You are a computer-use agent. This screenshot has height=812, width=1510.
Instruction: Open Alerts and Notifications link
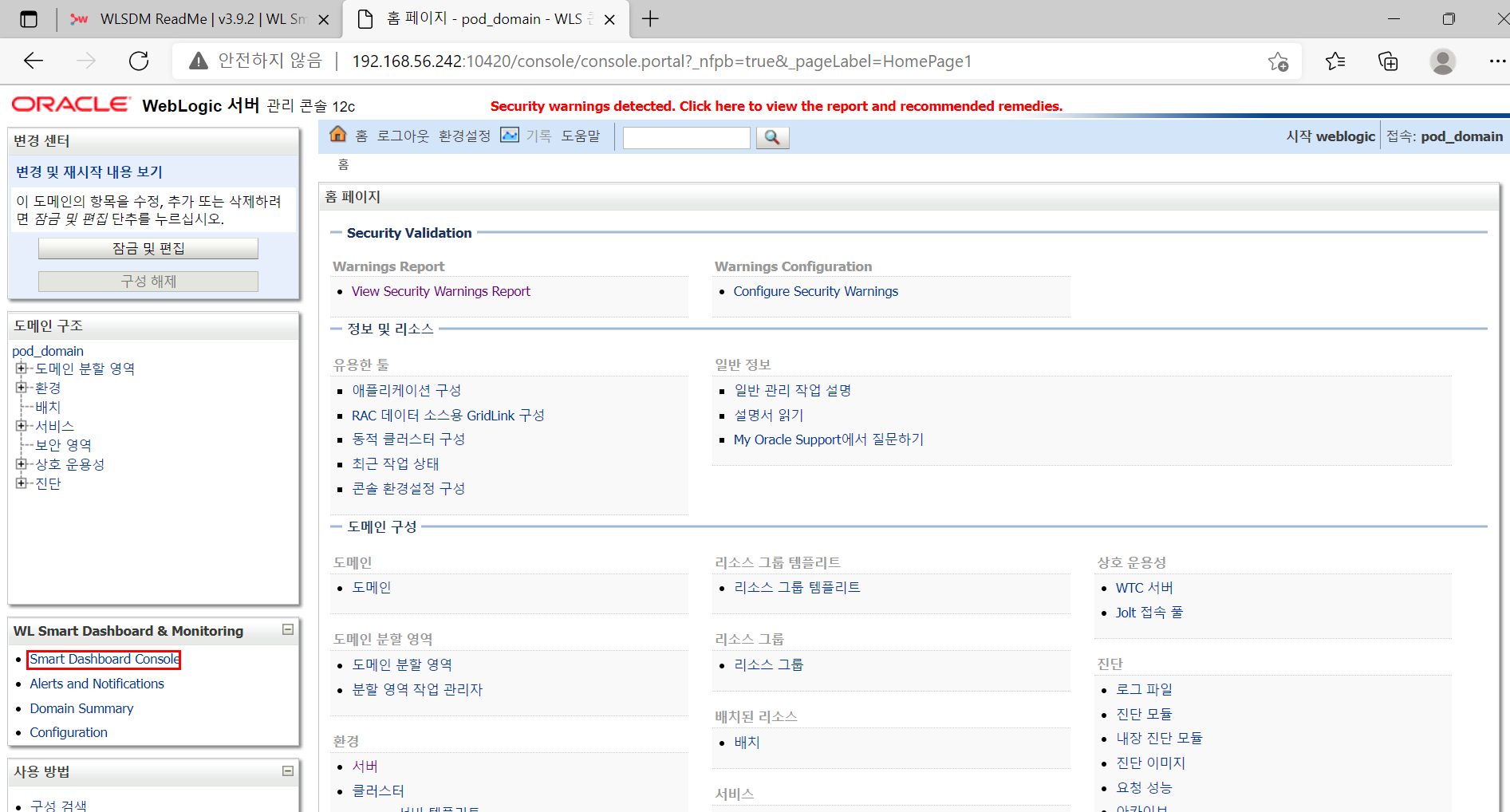(97, 684)
